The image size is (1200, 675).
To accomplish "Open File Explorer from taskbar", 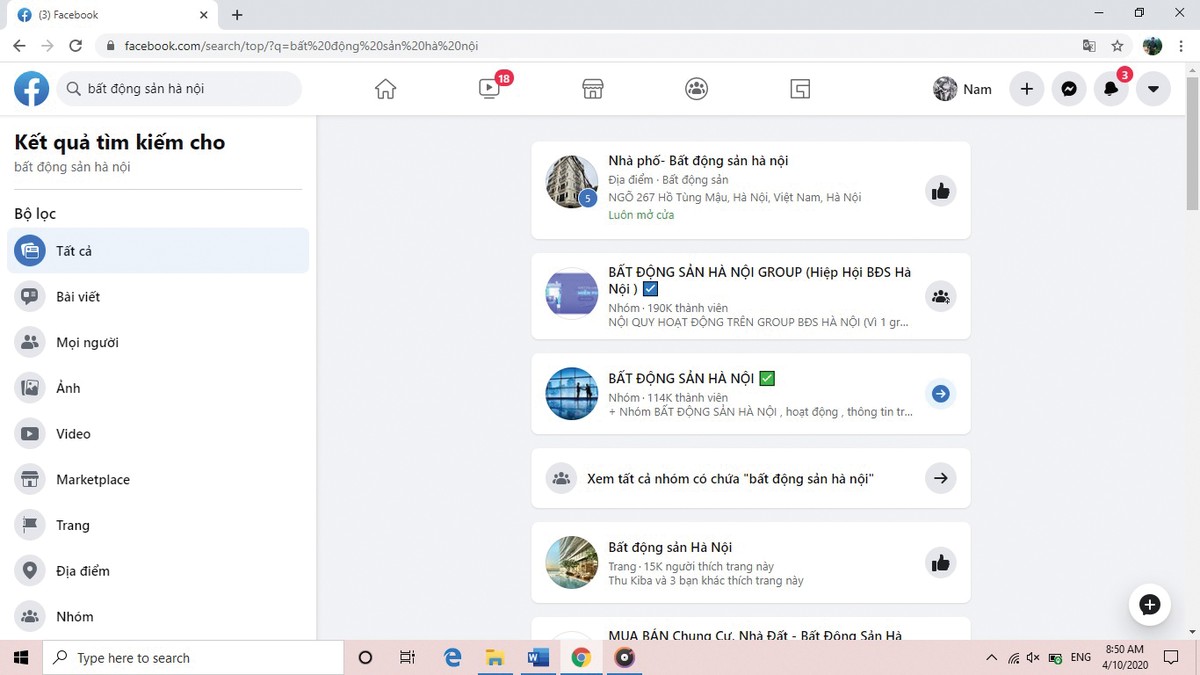I will (x=495, y=657).
